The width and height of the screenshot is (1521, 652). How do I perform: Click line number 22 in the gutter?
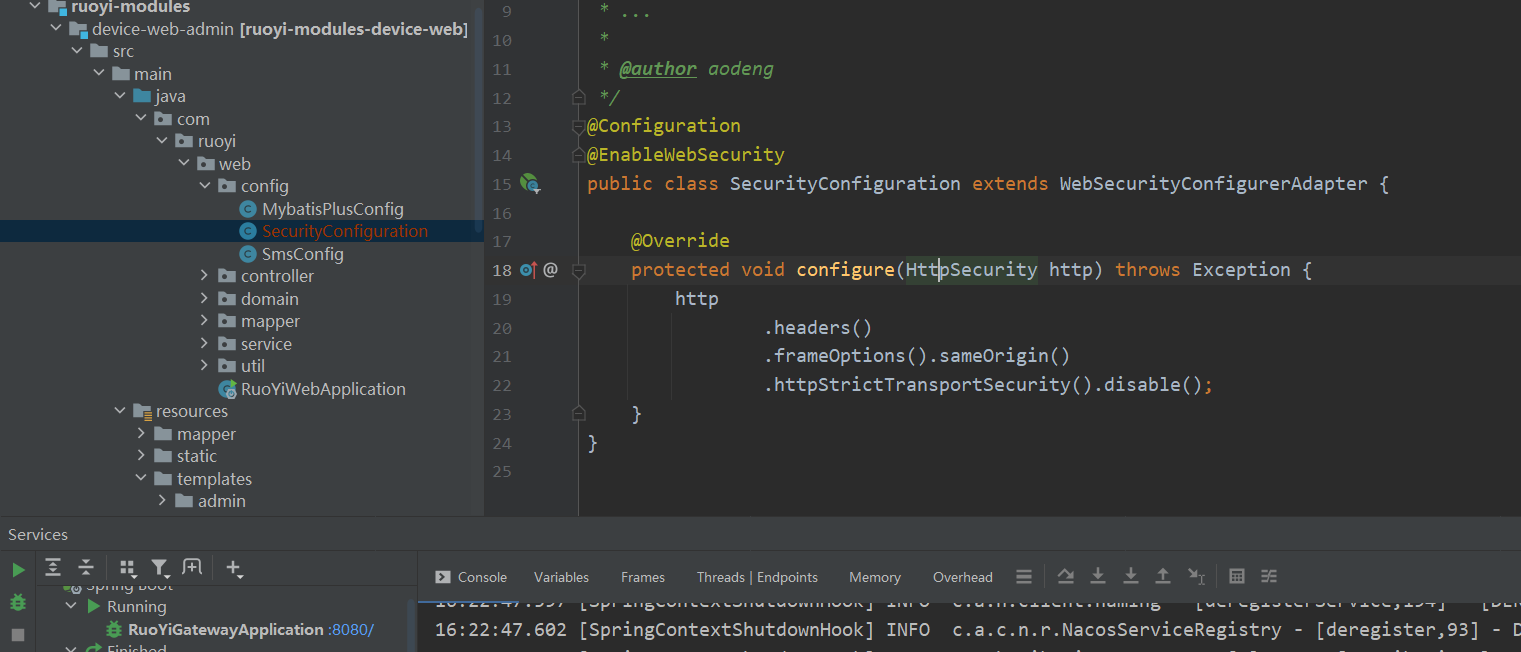tap(502, 385)
